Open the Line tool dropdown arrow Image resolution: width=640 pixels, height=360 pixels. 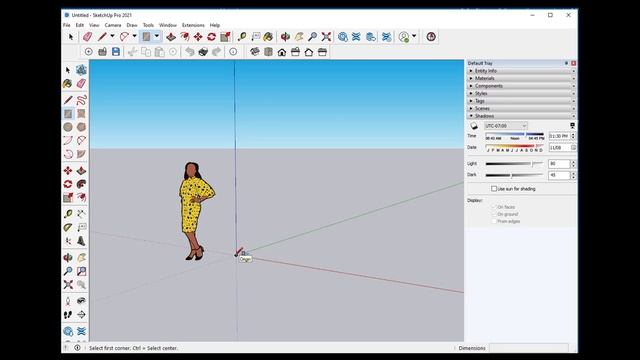[x=112, y=36]
